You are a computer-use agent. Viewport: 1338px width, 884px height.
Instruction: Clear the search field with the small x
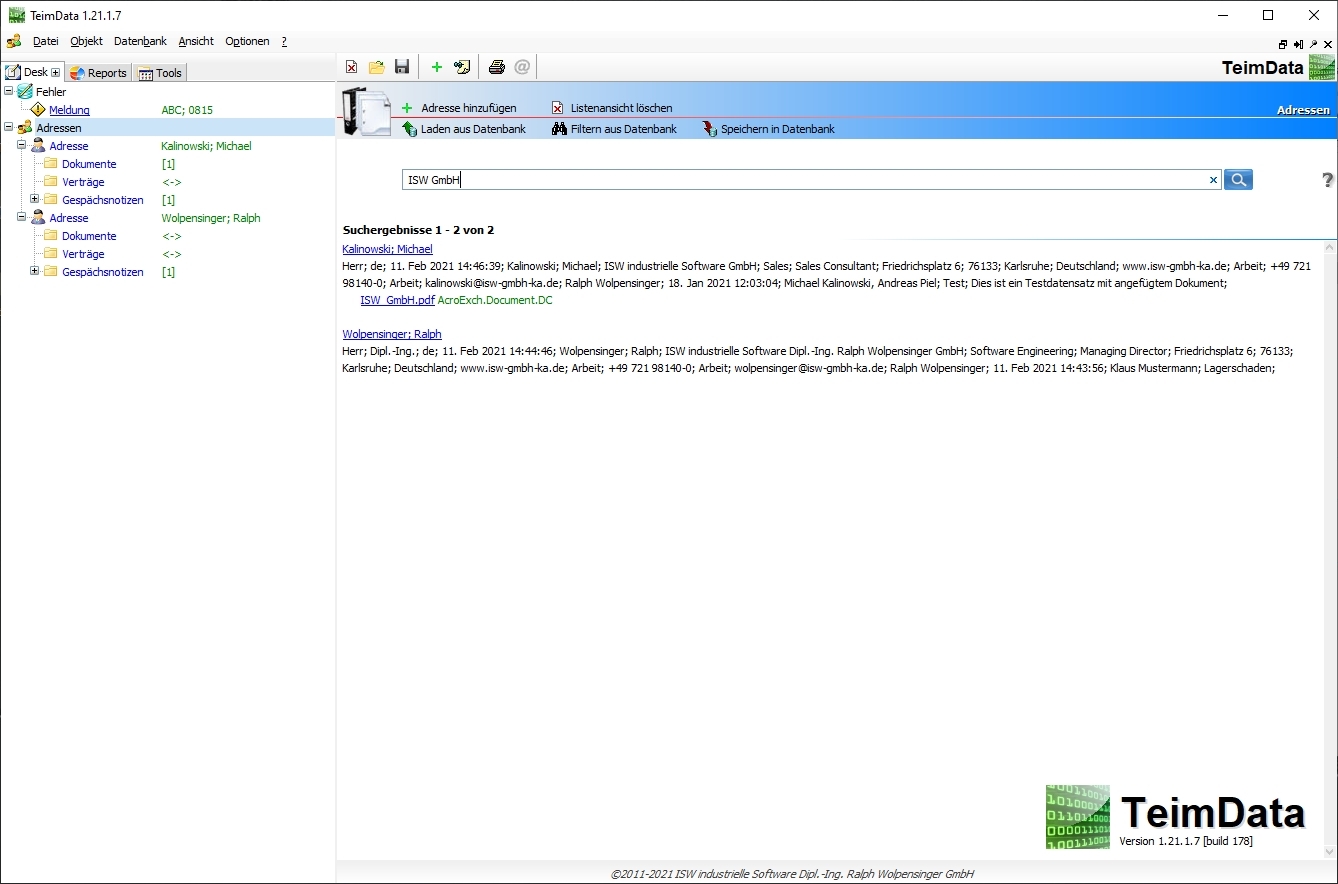pos(1213,180)
